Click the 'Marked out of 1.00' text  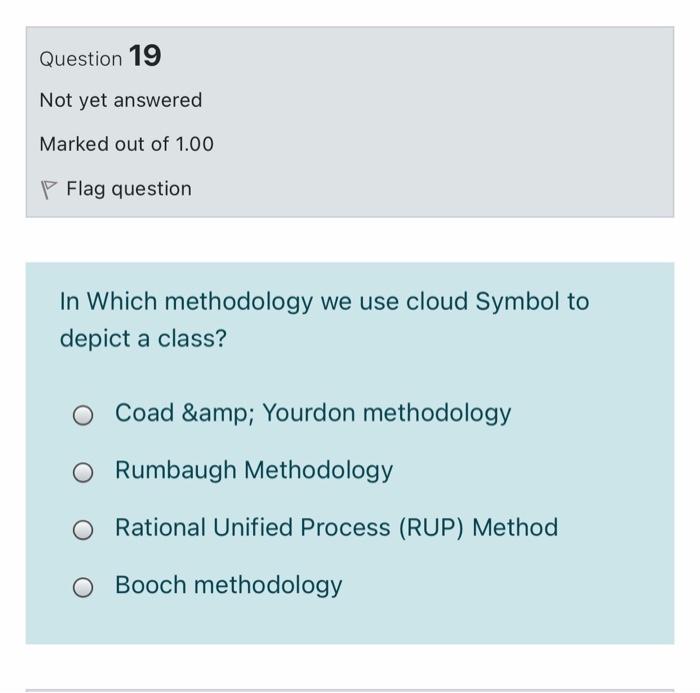tap(126, 144)
